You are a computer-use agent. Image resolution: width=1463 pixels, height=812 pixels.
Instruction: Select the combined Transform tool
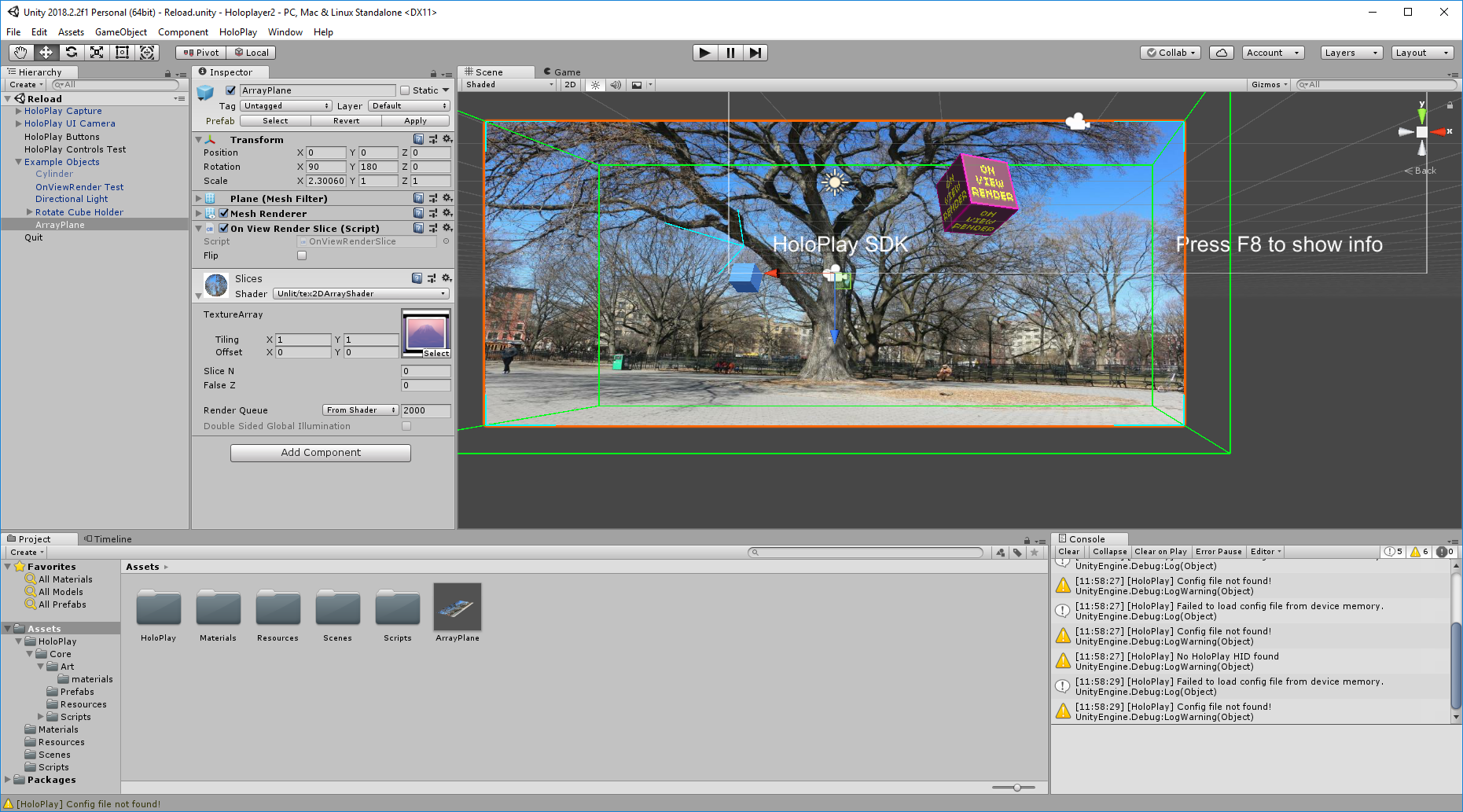(x=147, y=53)
